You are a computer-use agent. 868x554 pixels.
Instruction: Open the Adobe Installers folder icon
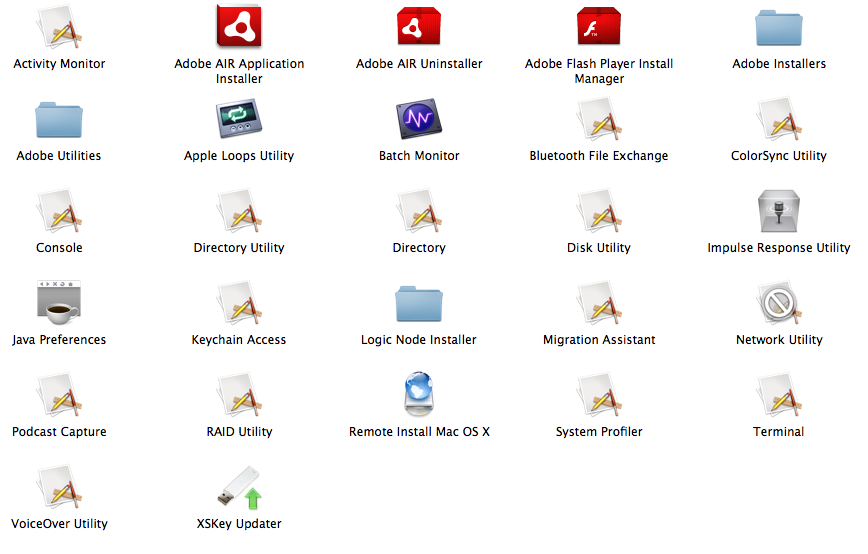779,28
